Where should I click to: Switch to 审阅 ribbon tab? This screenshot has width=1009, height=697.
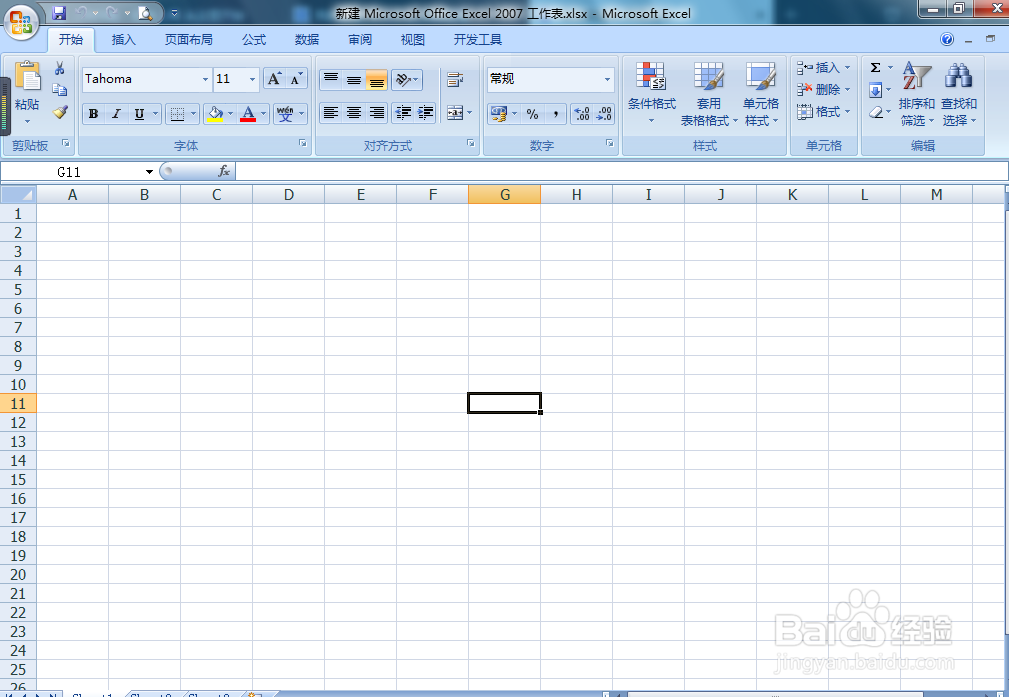coord(360,40)
